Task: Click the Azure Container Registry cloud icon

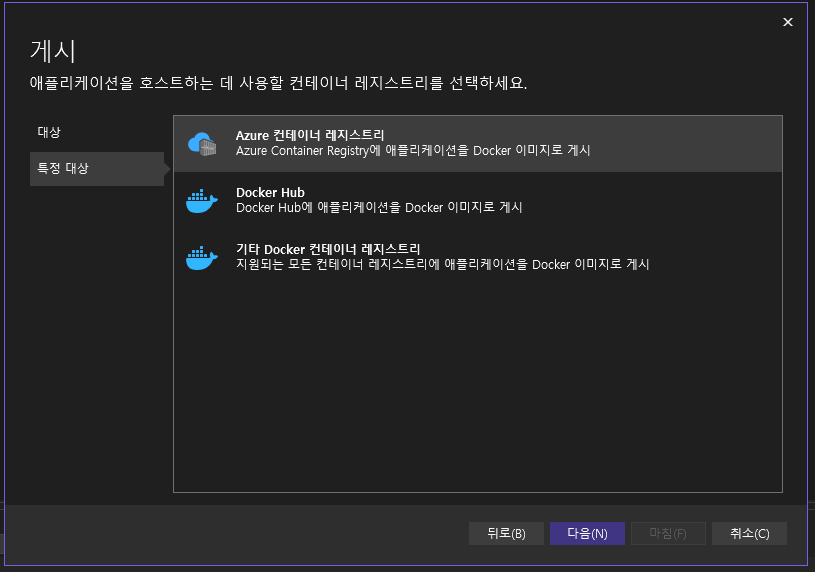Action: pos(202,144)
